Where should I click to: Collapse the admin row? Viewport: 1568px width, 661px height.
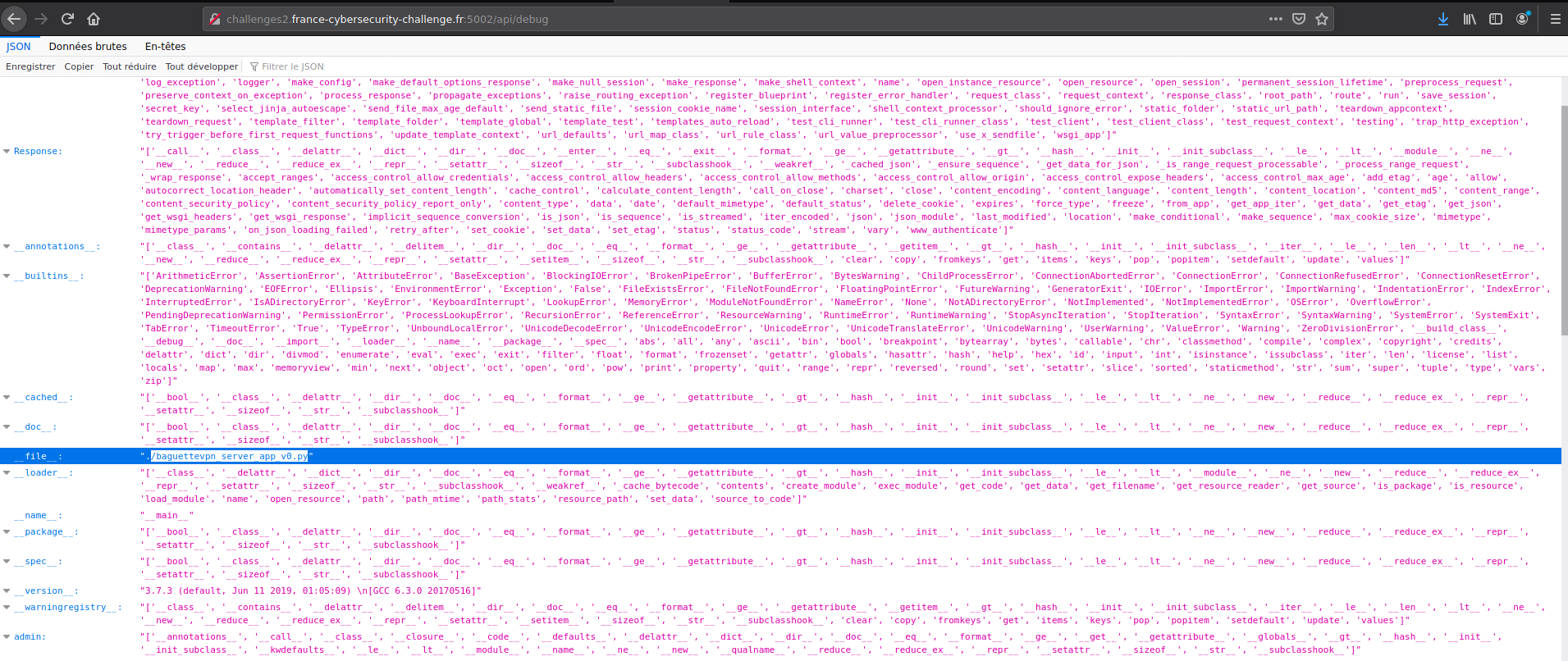pos(7,637)
